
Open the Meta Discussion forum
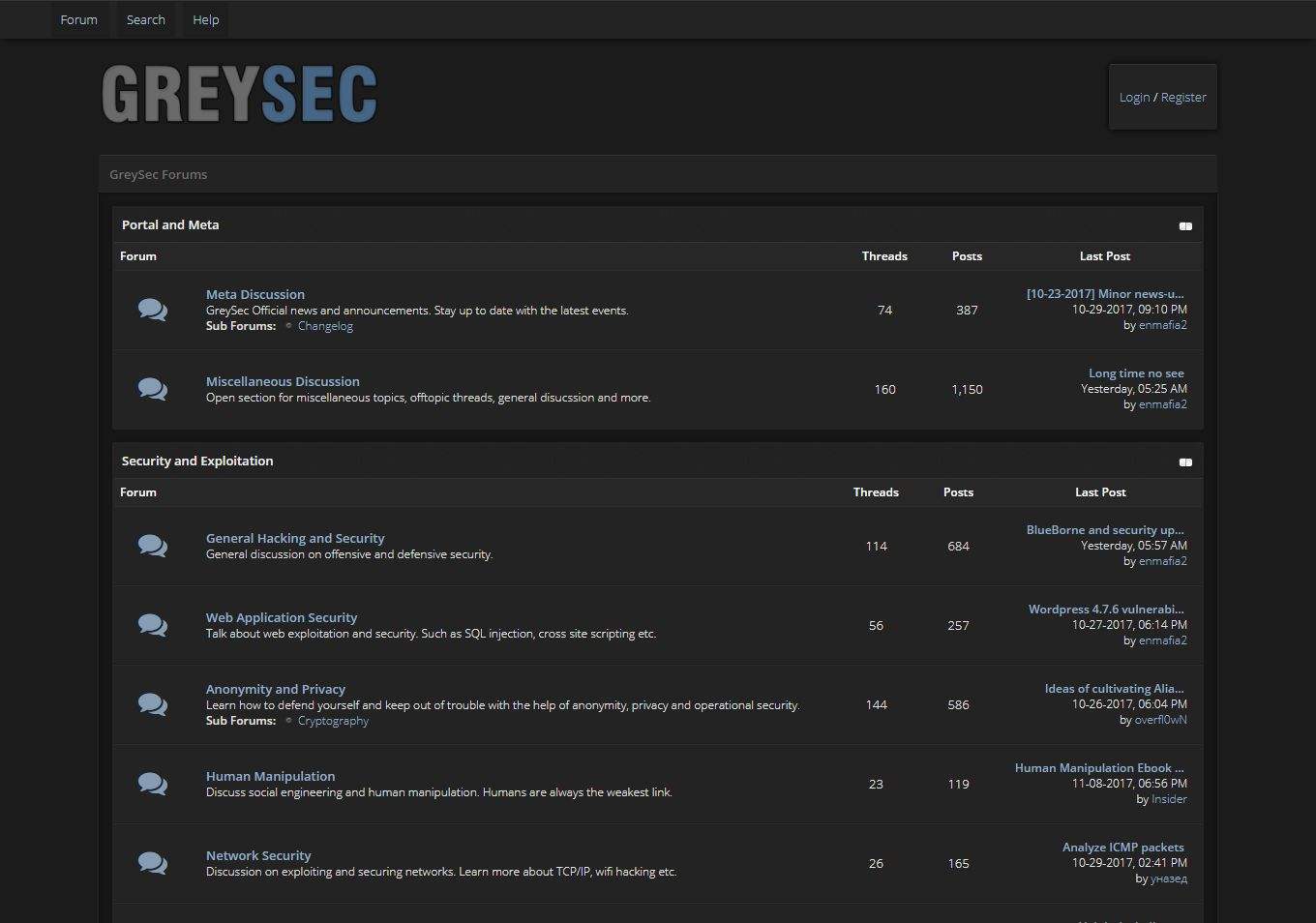(x=255, y=294)
